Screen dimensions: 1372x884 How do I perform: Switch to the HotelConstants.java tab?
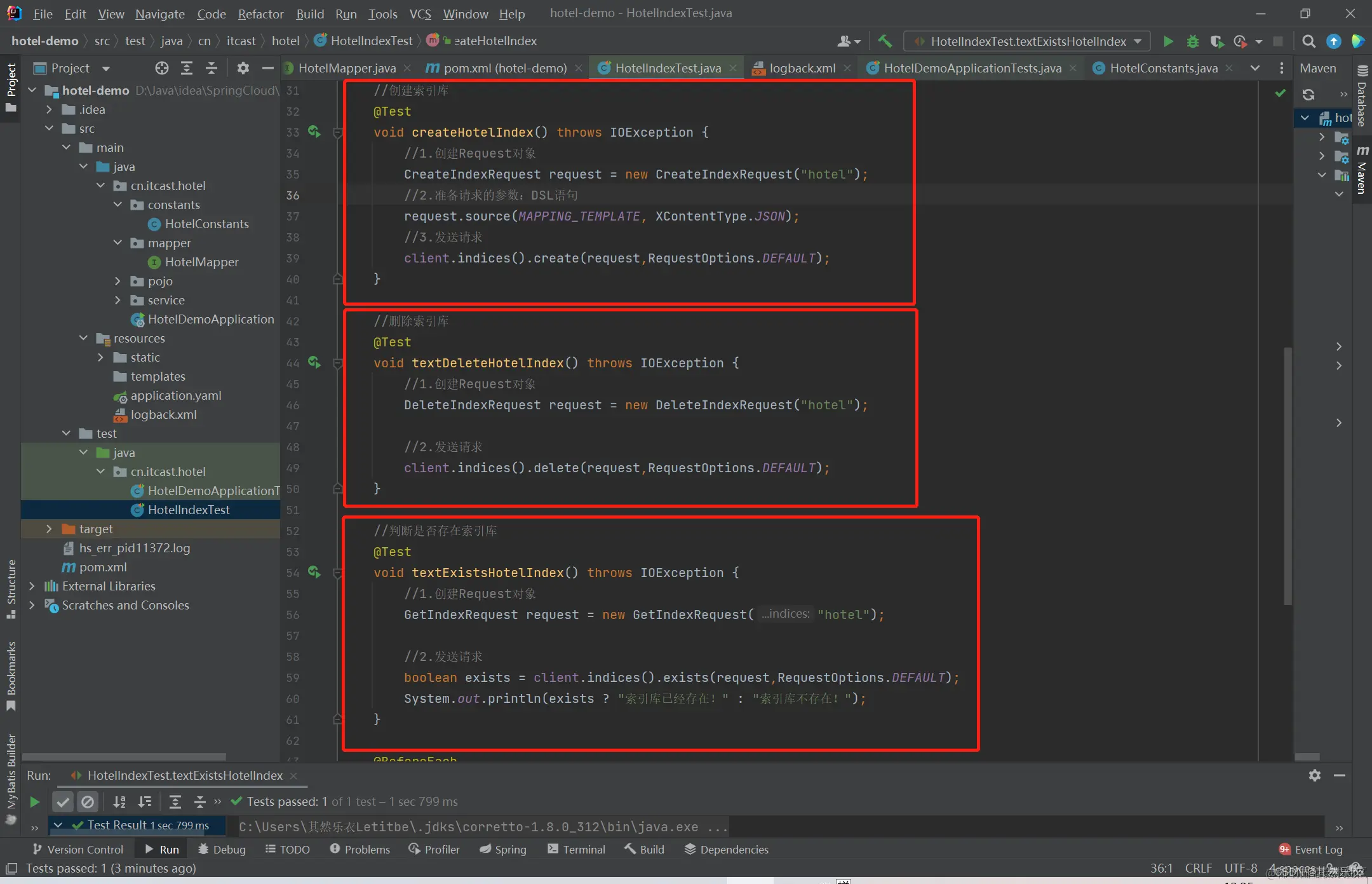[x=1163, y=68]
